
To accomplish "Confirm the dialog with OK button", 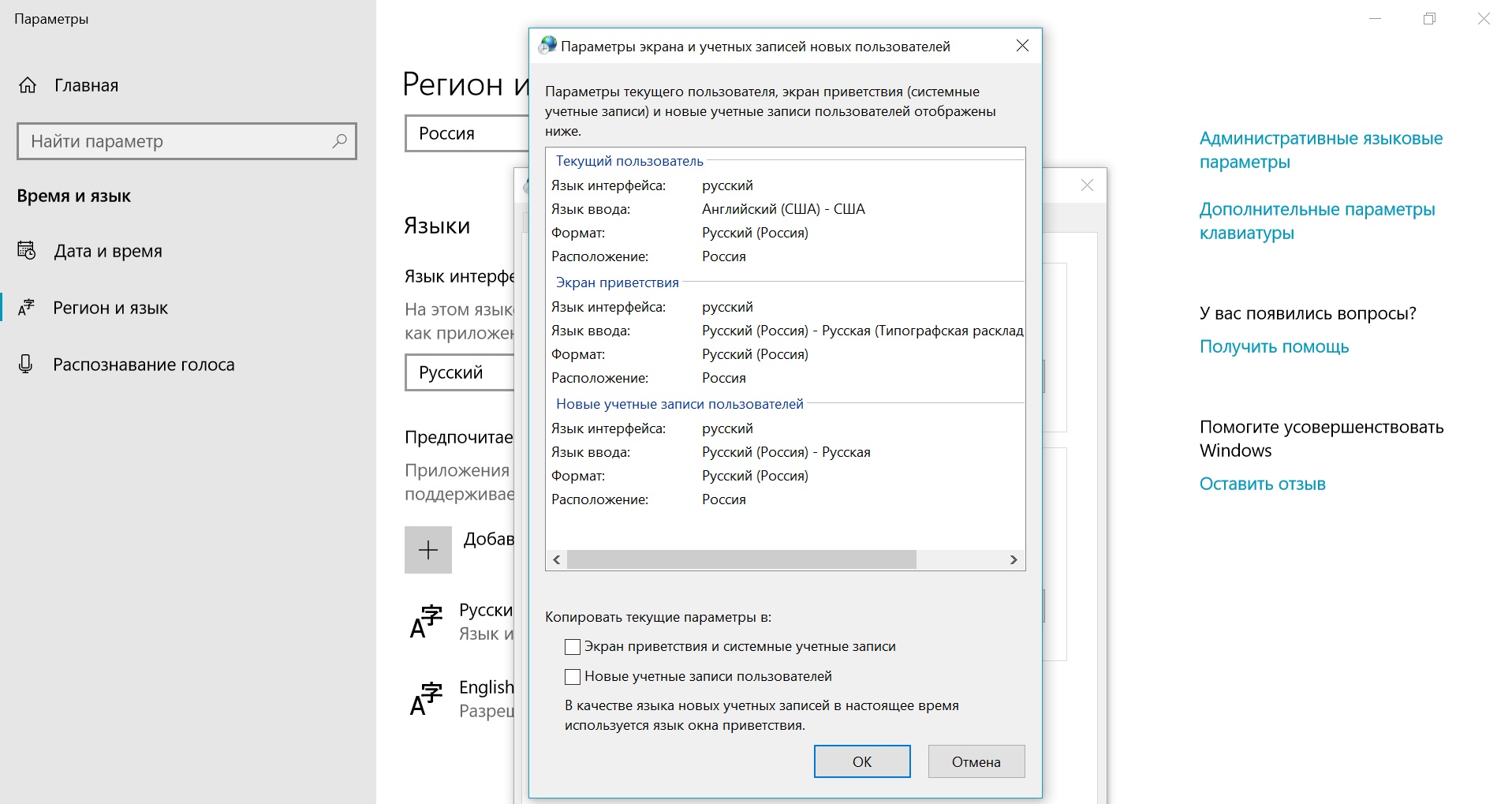I will tap(862, 761).
